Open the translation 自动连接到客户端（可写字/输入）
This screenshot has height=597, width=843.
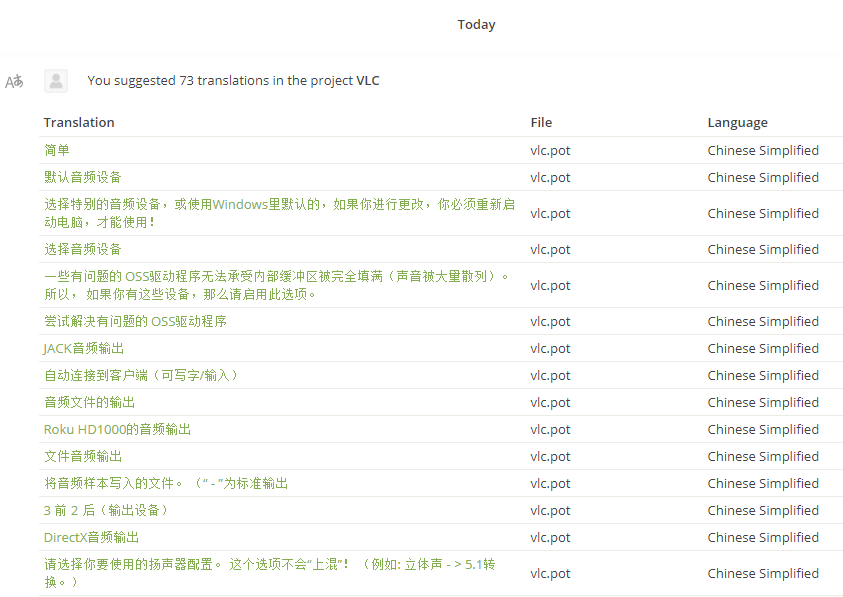141,376
